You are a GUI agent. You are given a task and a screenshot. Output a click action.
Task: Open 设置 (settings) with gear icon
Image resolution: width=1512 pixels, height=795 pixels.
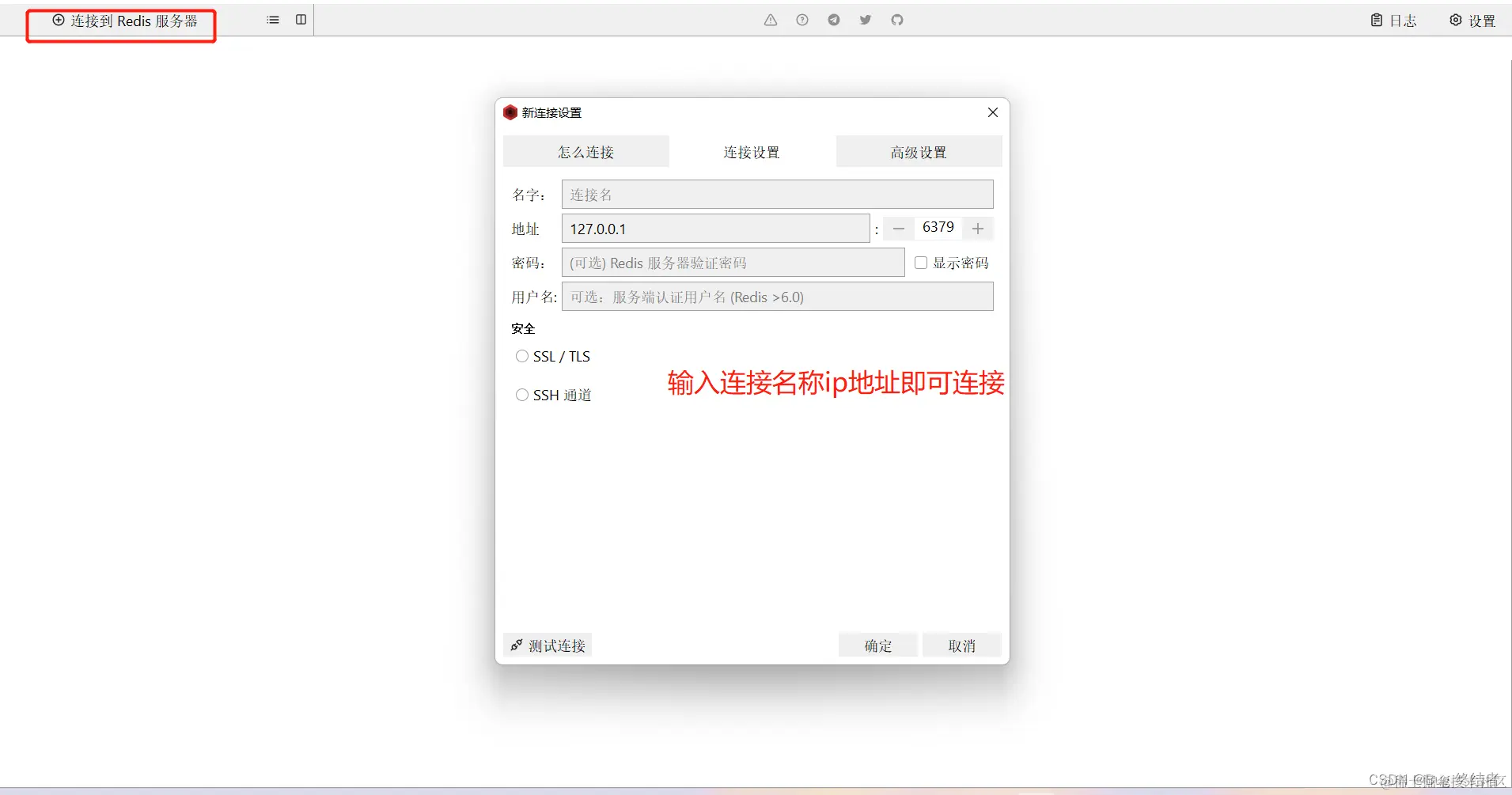[1472, 20]
